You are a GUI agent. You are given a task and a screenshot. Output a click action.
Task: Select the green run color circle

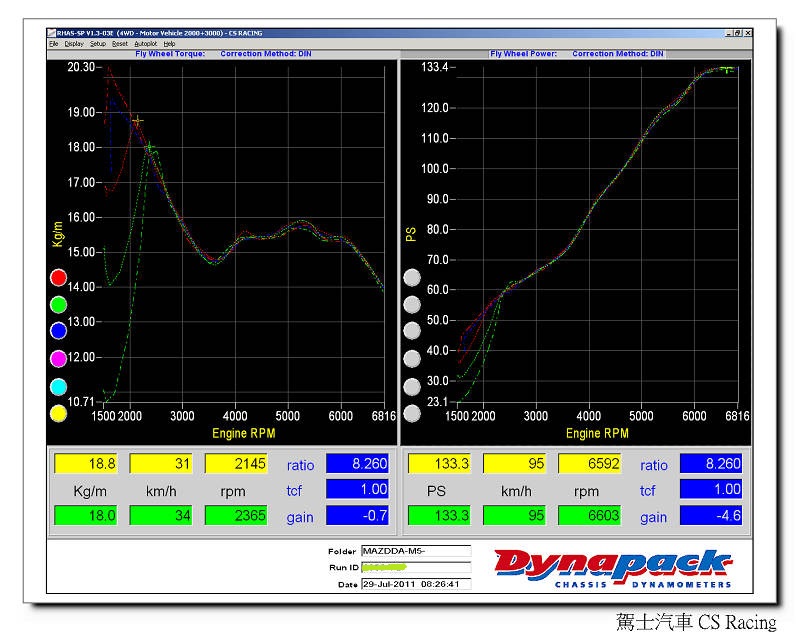(58, 304)
